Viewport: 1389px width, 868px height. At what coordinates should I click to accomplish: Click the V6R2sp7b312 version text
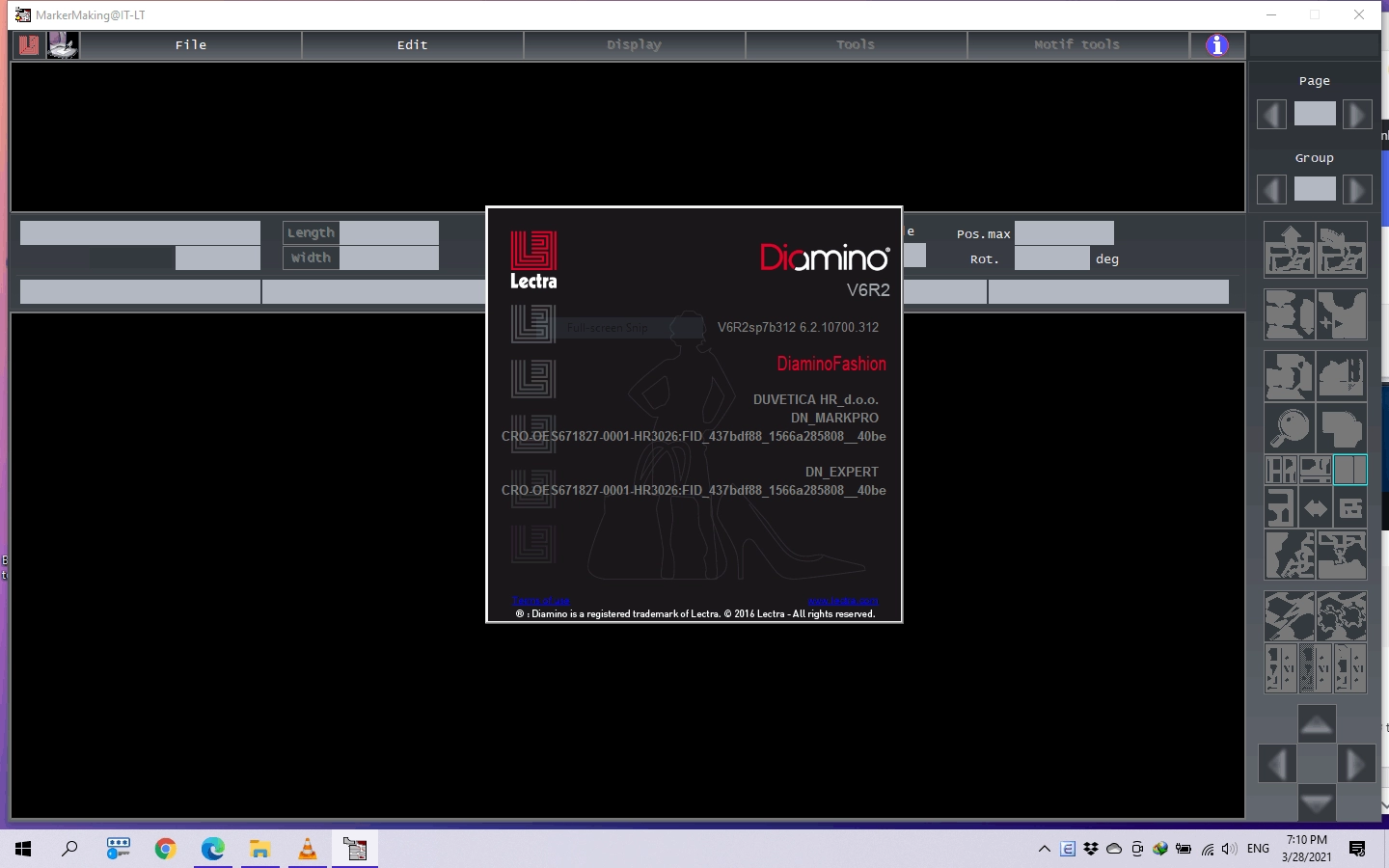point(798,327)
